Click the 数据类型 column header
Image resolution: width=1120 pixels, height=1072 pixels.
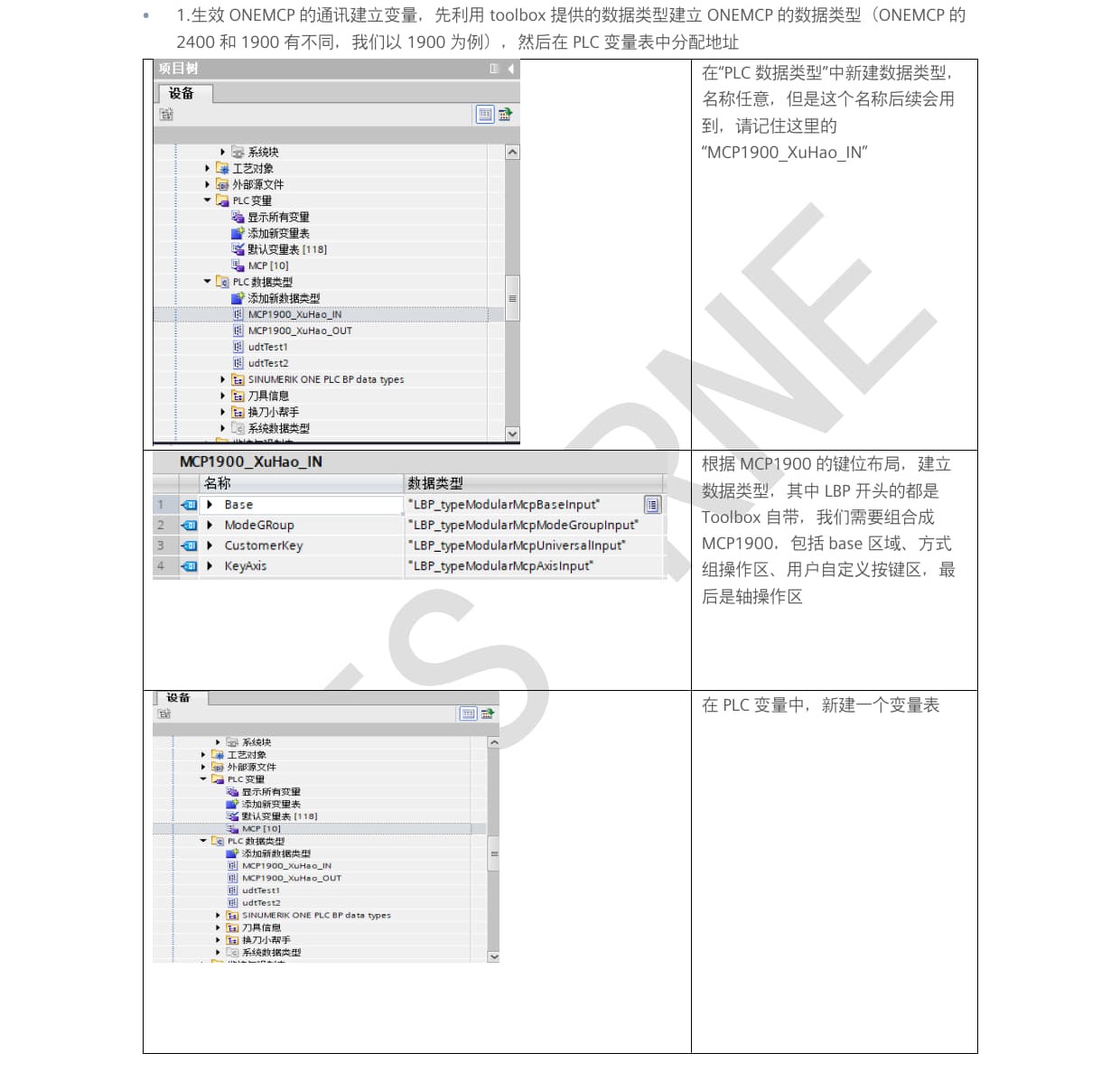tap(534, 483)
